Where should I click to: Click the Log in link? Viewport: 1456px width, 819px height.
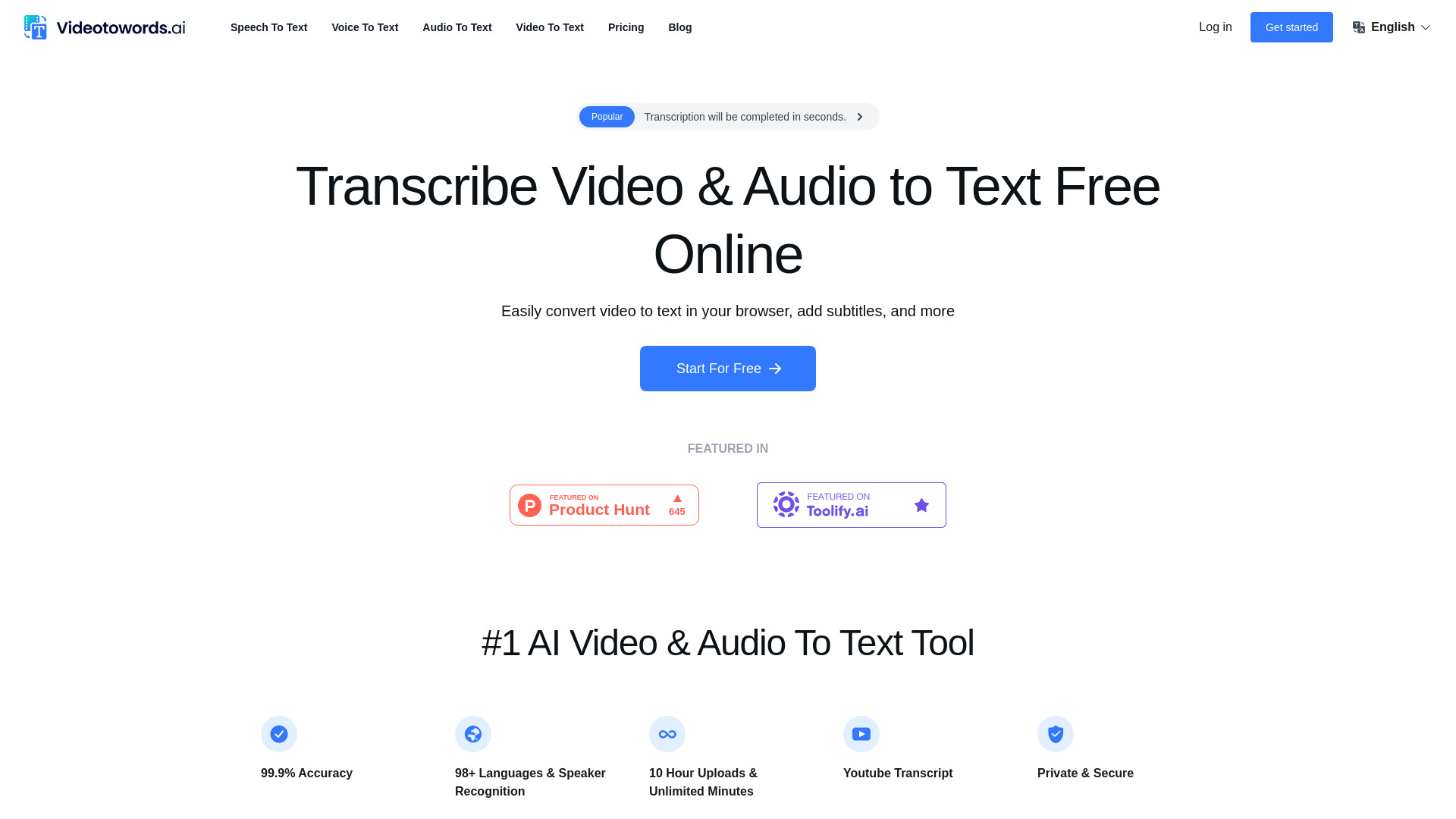click(x=1215, y=27)
